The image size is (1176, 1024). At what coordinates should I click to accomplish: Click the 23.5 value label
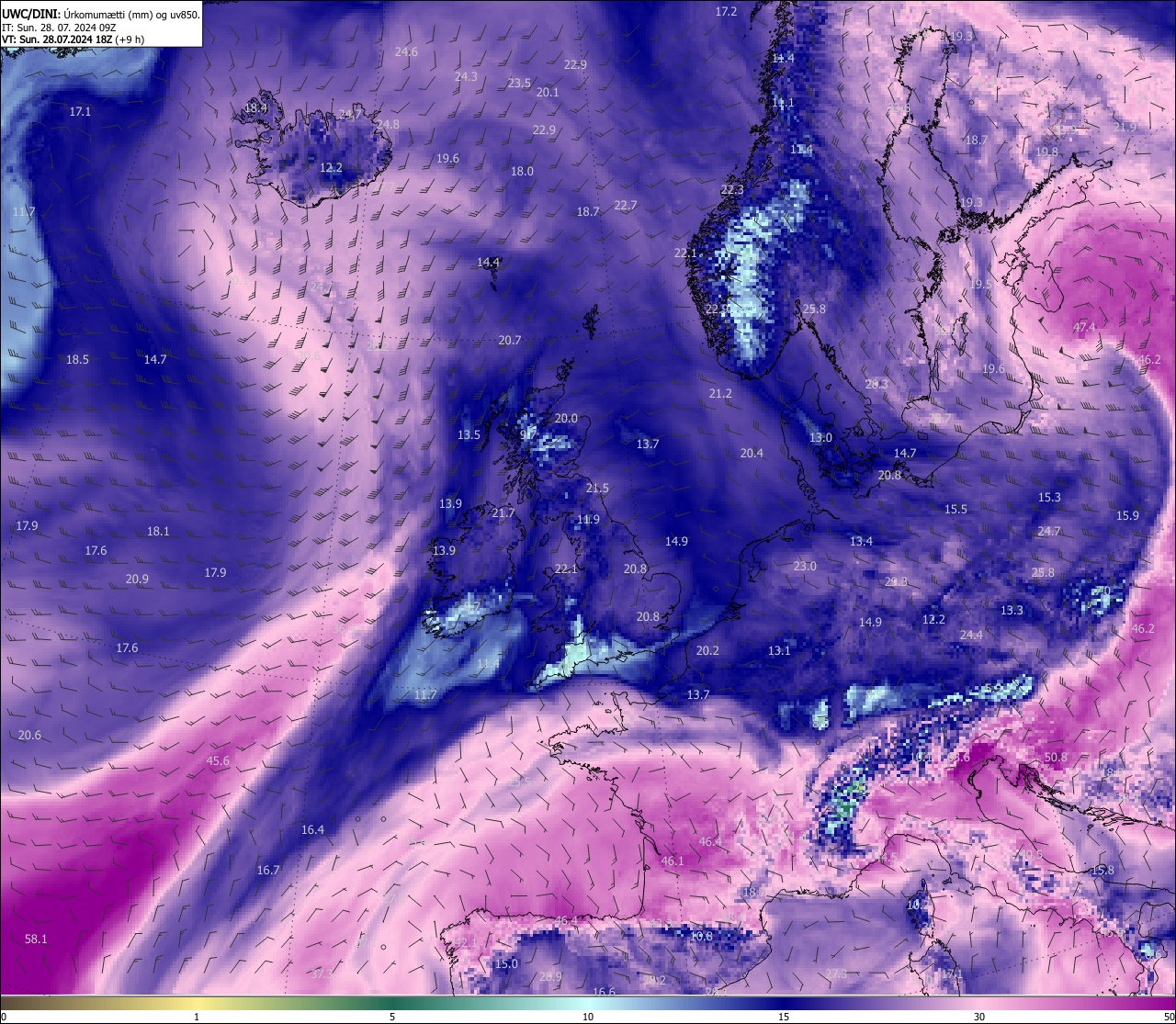coord(519,83)
